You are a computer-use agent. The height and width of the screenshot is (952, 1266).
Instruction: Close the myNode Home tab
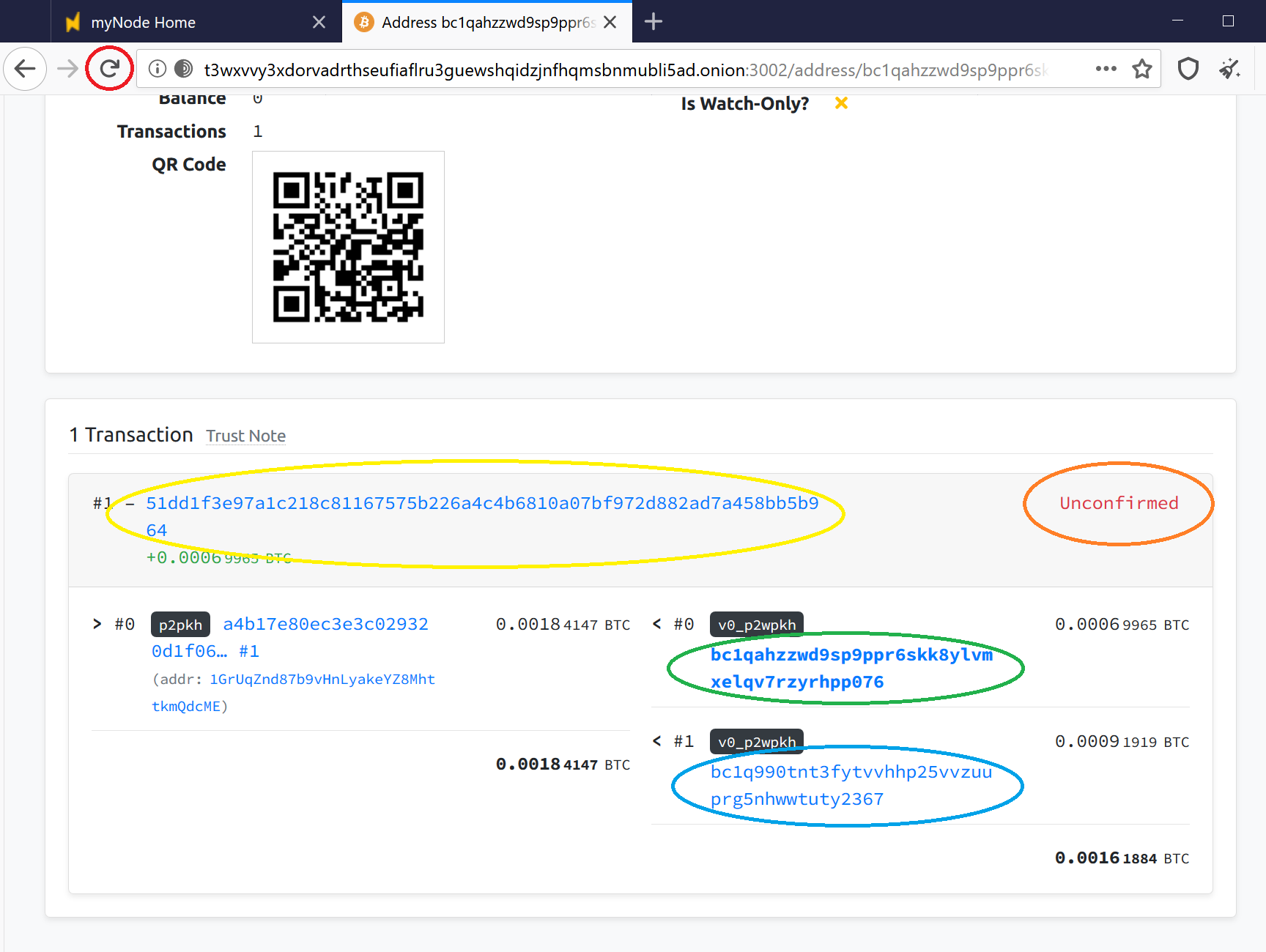[319, 22]
